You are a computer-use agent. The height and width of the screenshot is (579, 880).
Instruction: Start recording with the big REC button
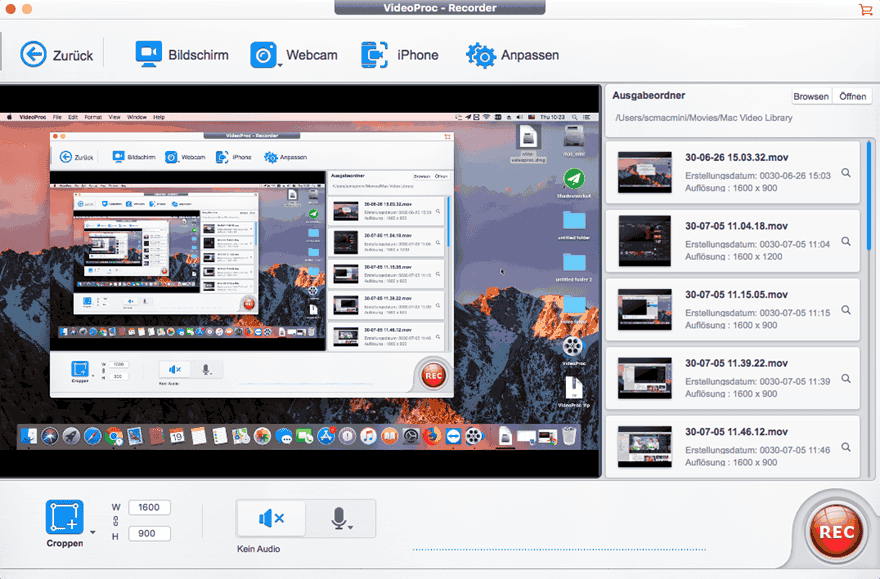pos(836,531)
